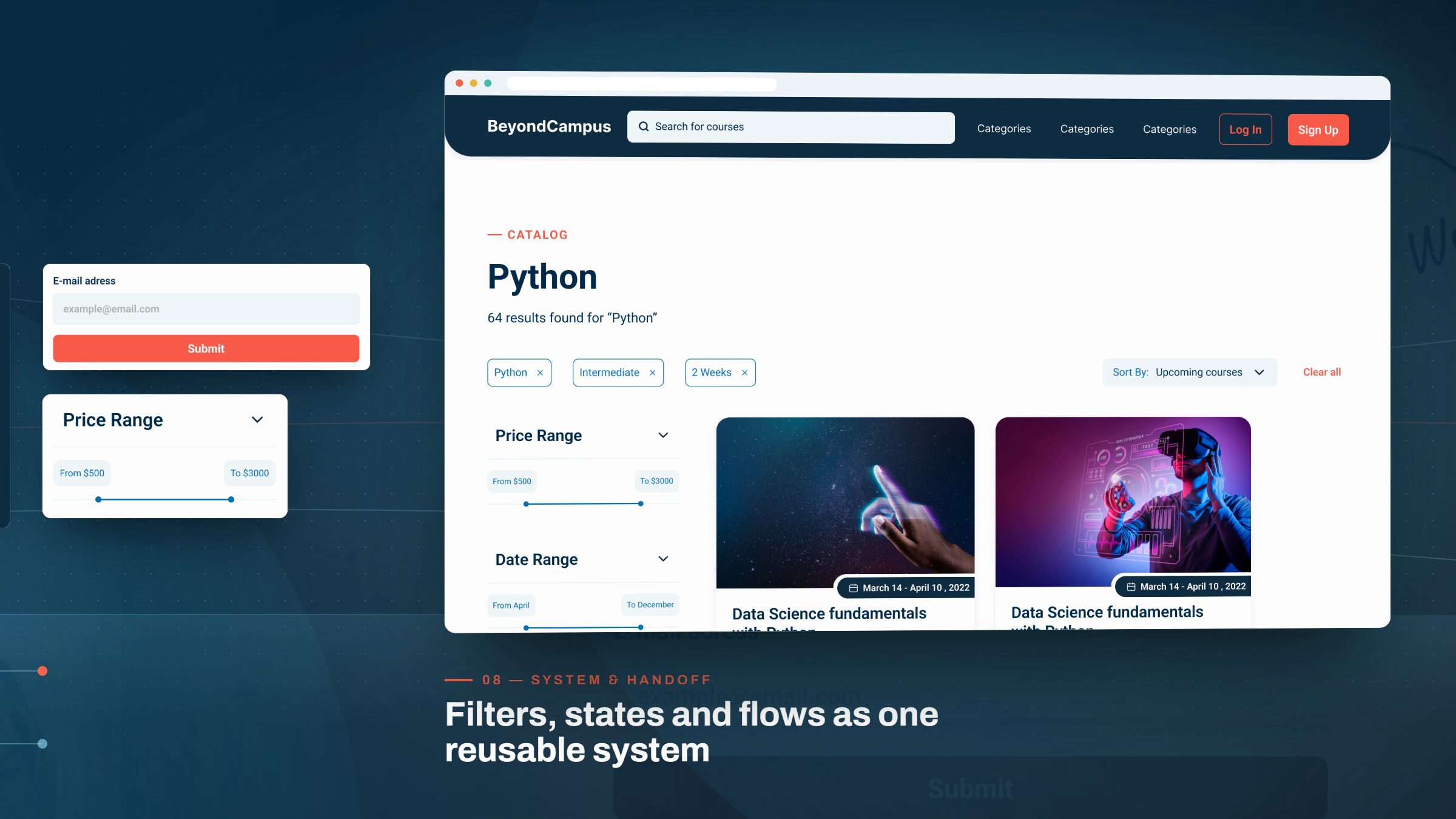1456x819 pixels.
Task: Click calendar icon on the VR headset card's date badge
Action: (x=1131, y=587)
